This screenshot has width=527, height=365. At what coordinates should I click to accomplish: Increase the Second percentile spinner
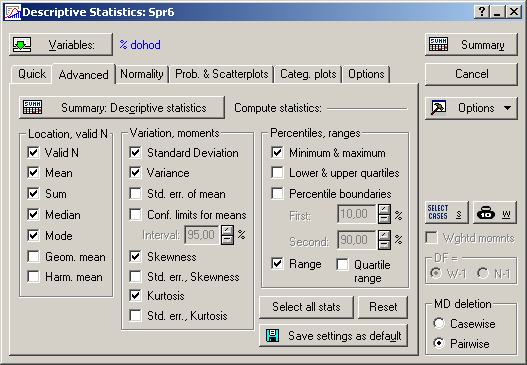(384, 235)
